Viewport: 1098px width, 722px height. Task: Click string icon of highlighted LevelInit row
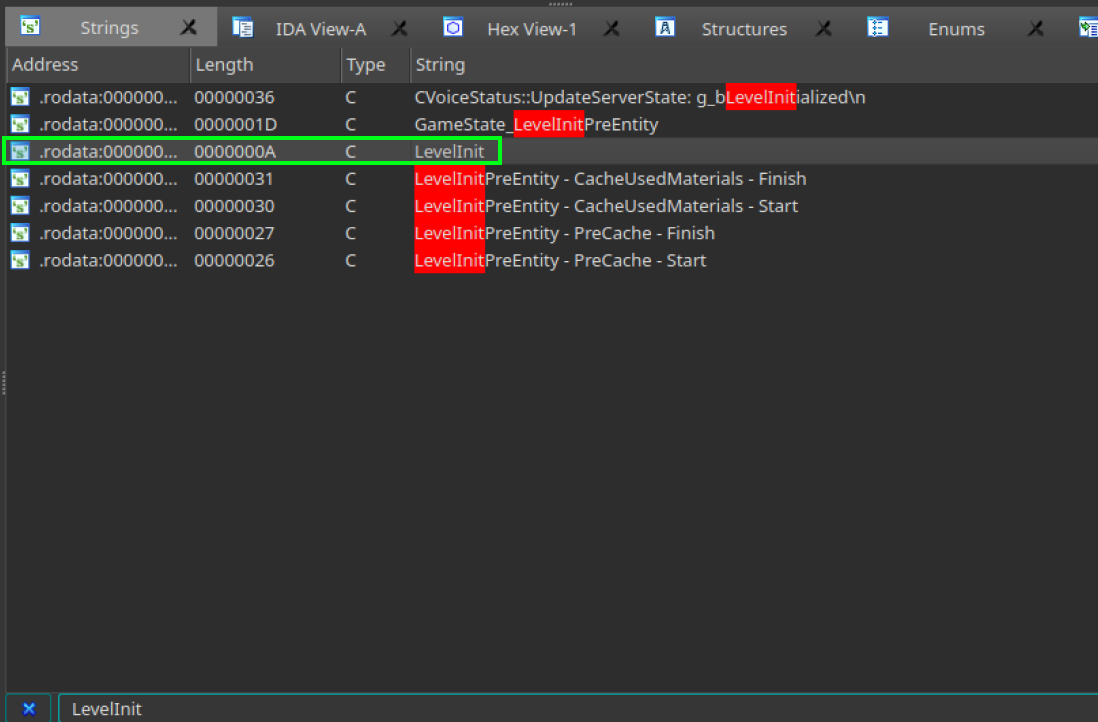(x=20, y=152)
